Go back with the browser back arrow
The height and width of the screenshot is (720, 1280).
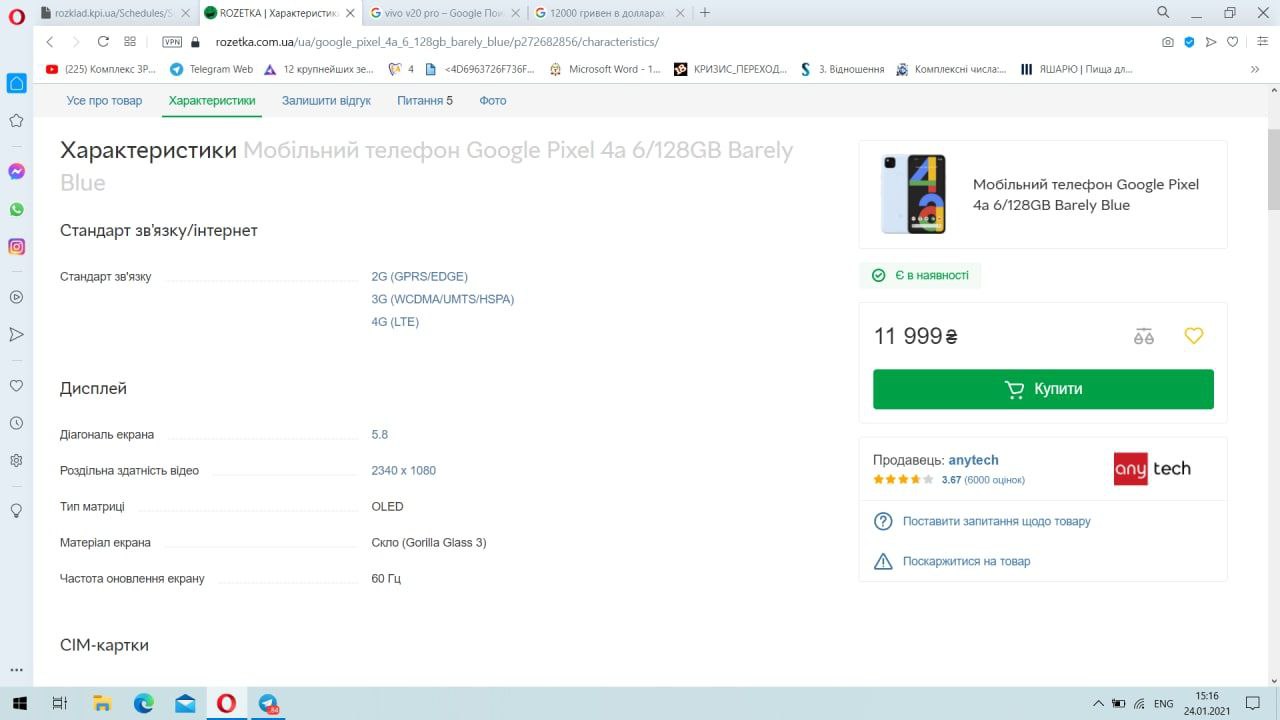click(x=49, y=42)
